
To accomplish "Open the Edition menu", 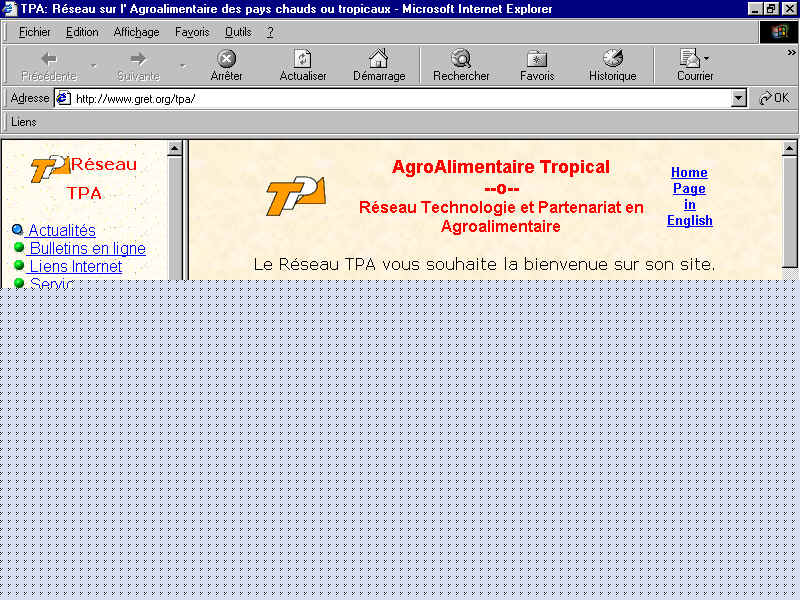I will tap(82, 32).
